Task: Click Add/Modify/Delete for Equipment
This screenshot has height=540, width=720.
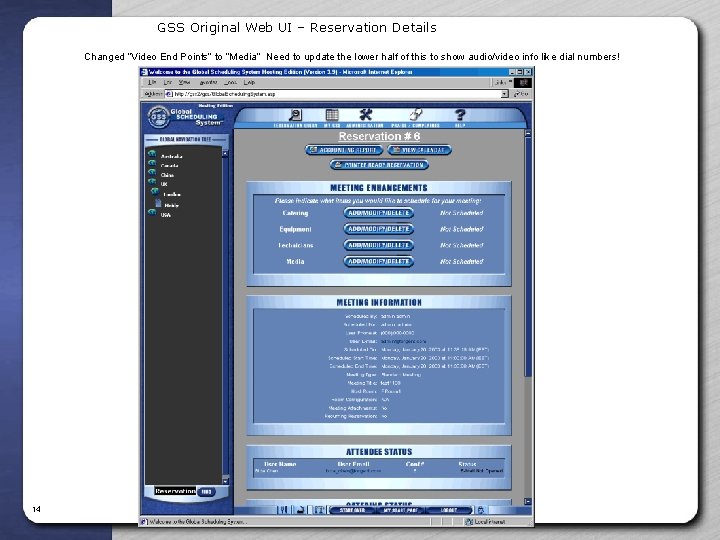Action: click(379, 229)
